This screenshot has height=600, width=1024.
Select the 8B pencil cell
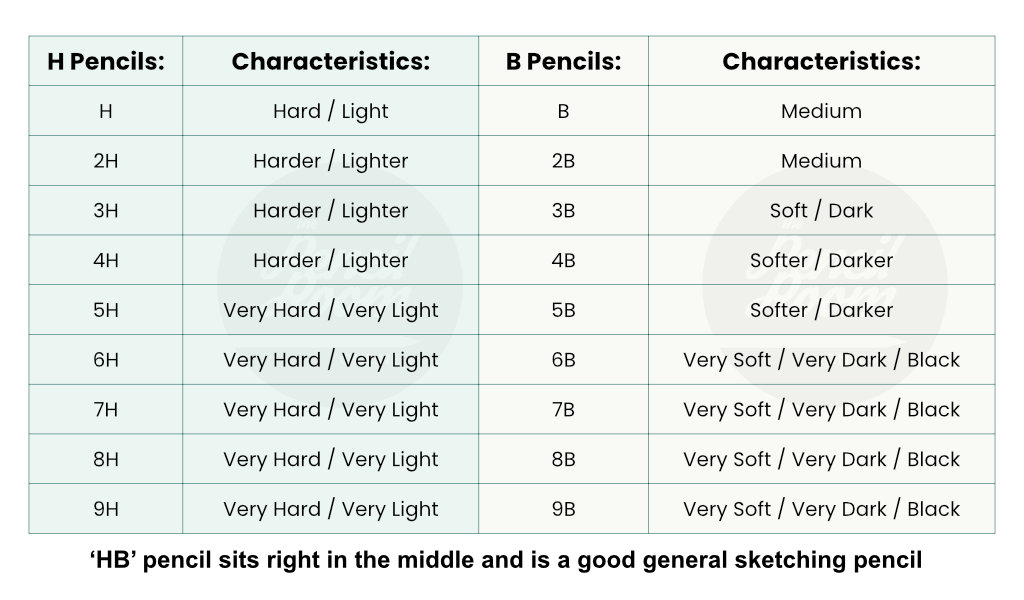pyautogui.click(x=563, y=459)
